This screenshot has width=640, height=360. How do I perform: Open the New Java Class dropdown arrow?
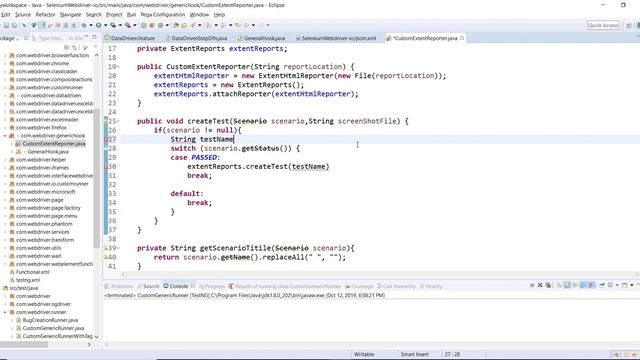tap(167, 25)
